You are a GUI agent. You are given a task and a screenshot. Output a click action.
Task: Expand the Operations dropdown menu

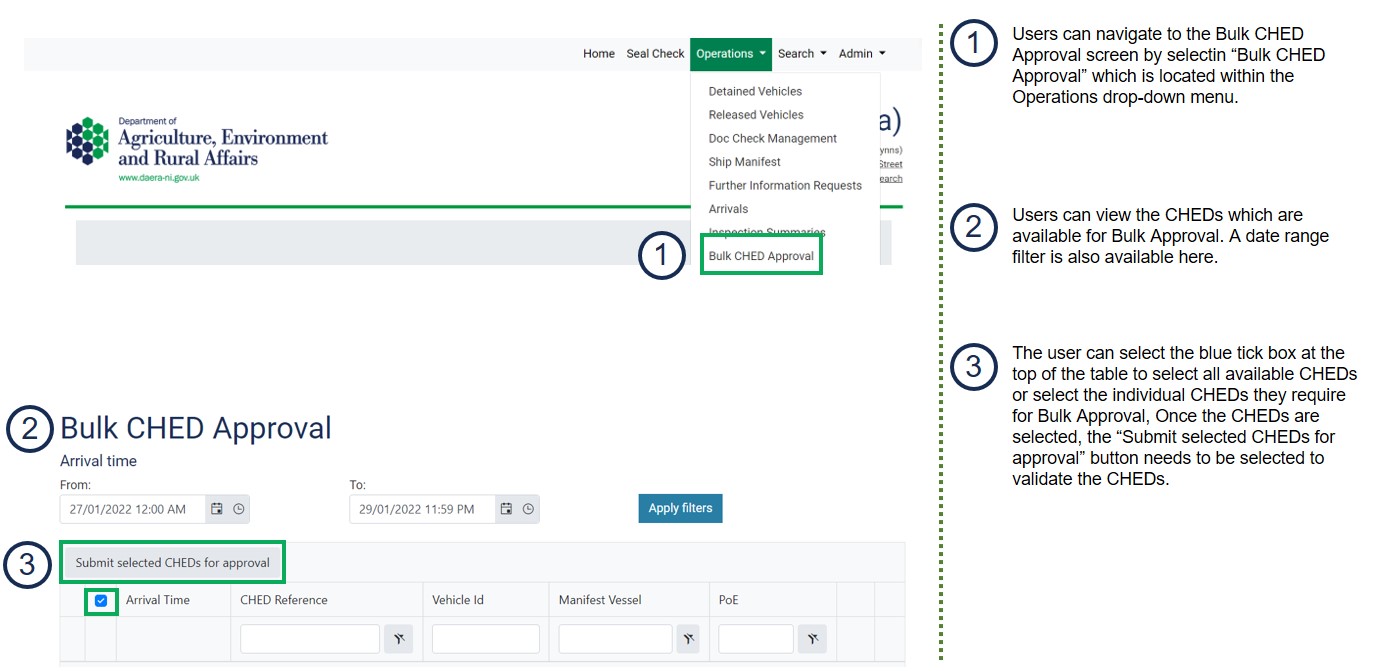(x=730, y=54)
